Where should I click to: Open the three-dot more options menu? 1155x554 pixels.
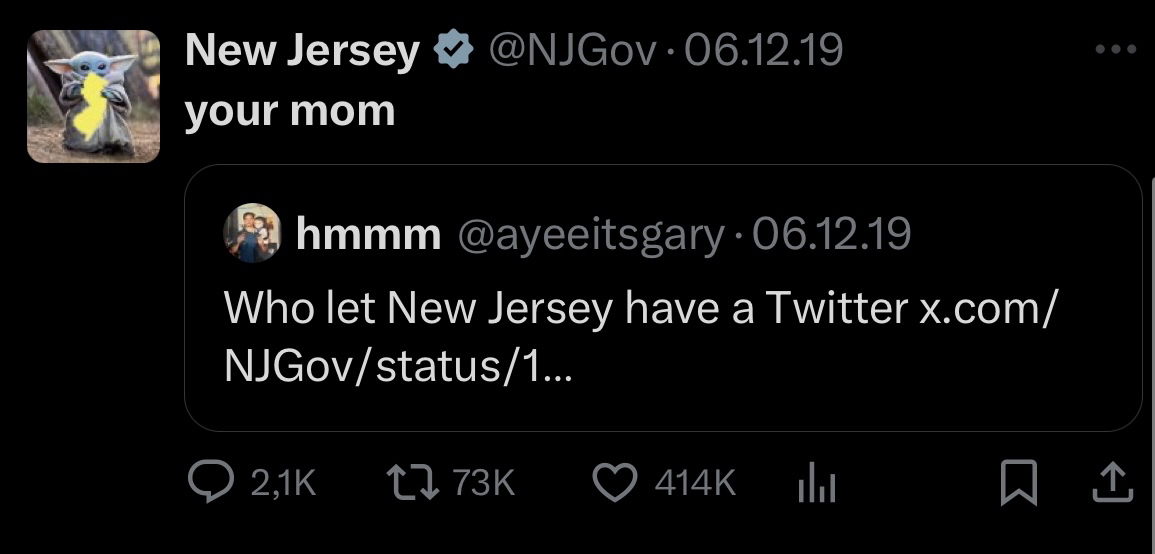(x=1116, y=49)
